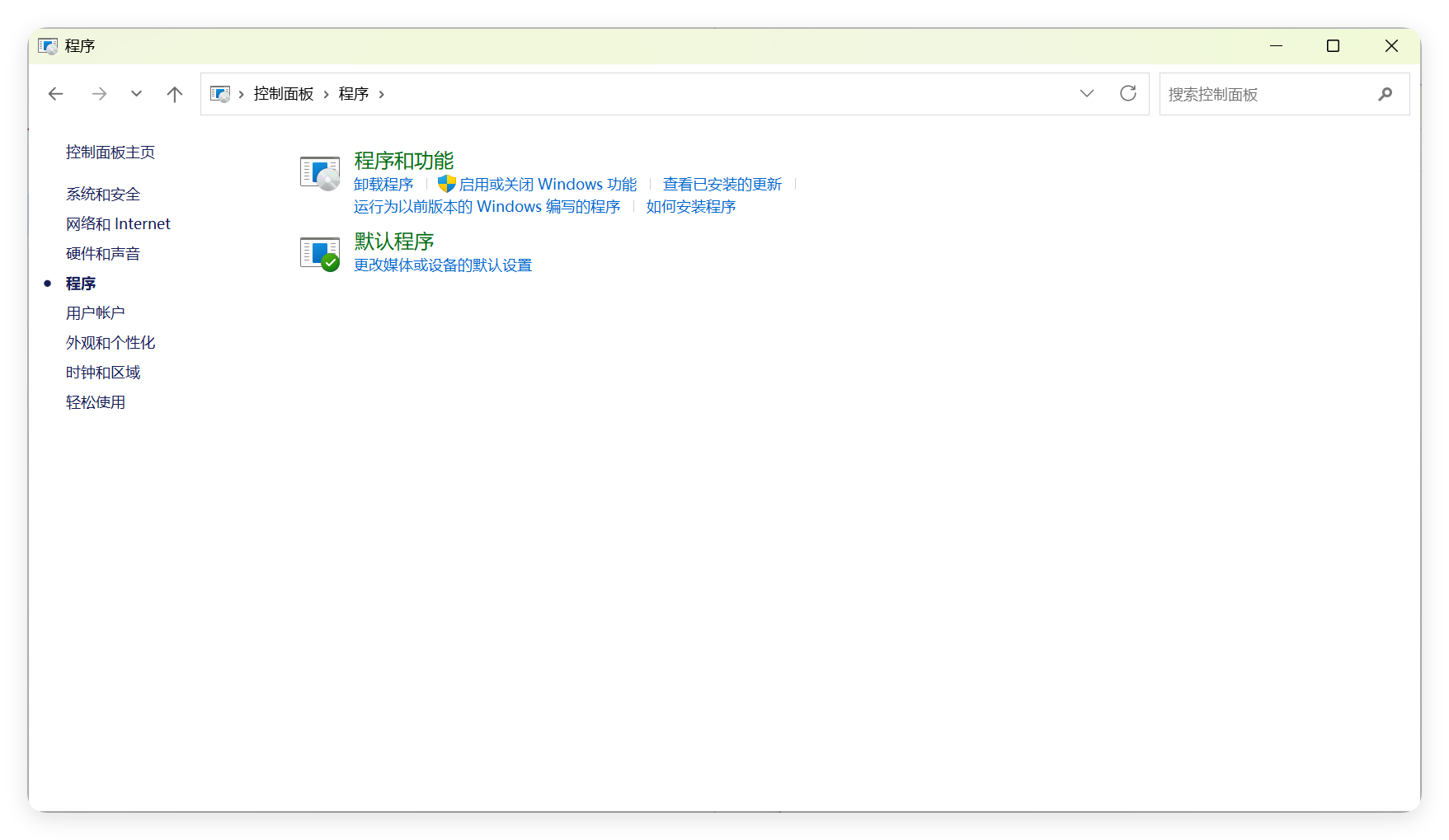Go up one level with up arrow
The image size is (1449, 840).
pos(174,94)
